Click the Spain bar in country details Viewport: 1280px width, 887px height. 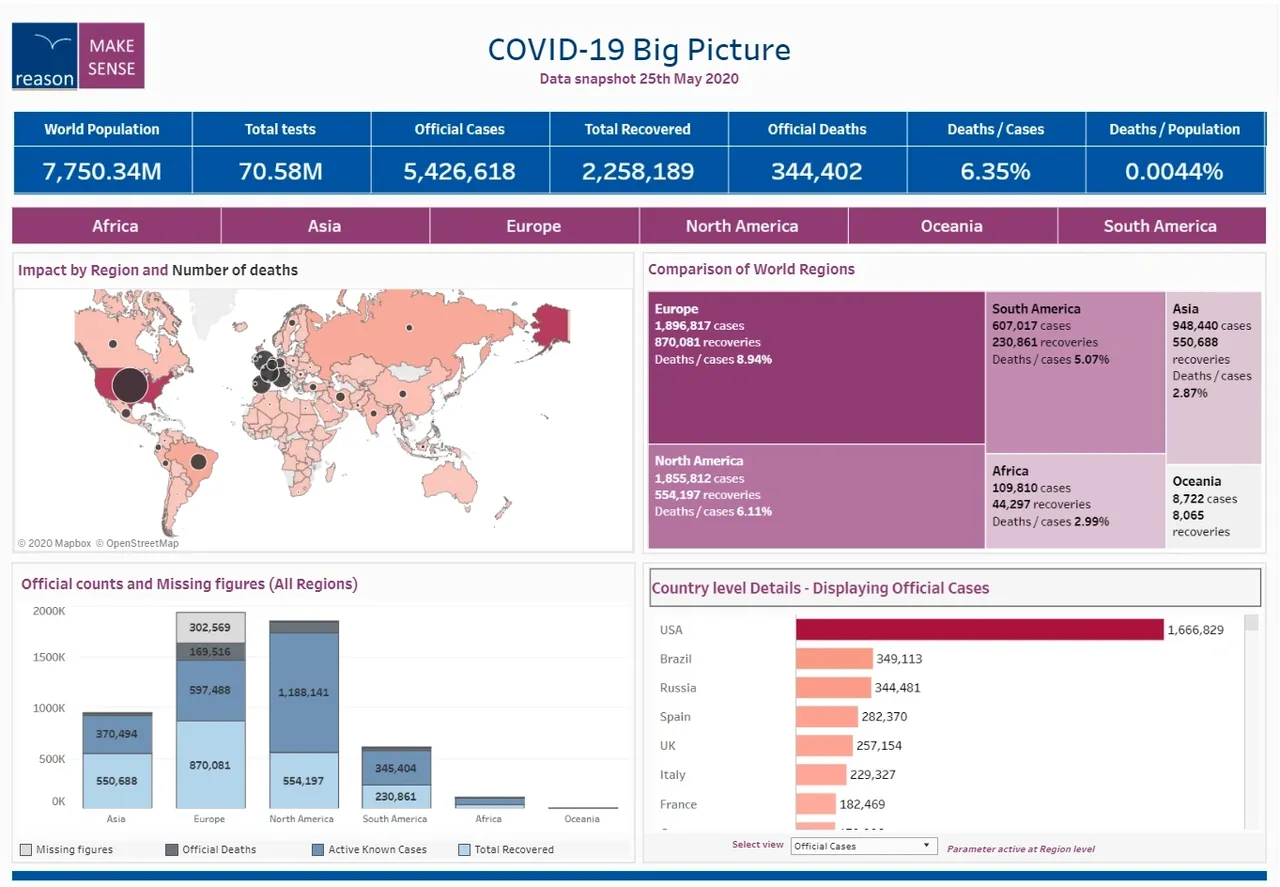827,717
